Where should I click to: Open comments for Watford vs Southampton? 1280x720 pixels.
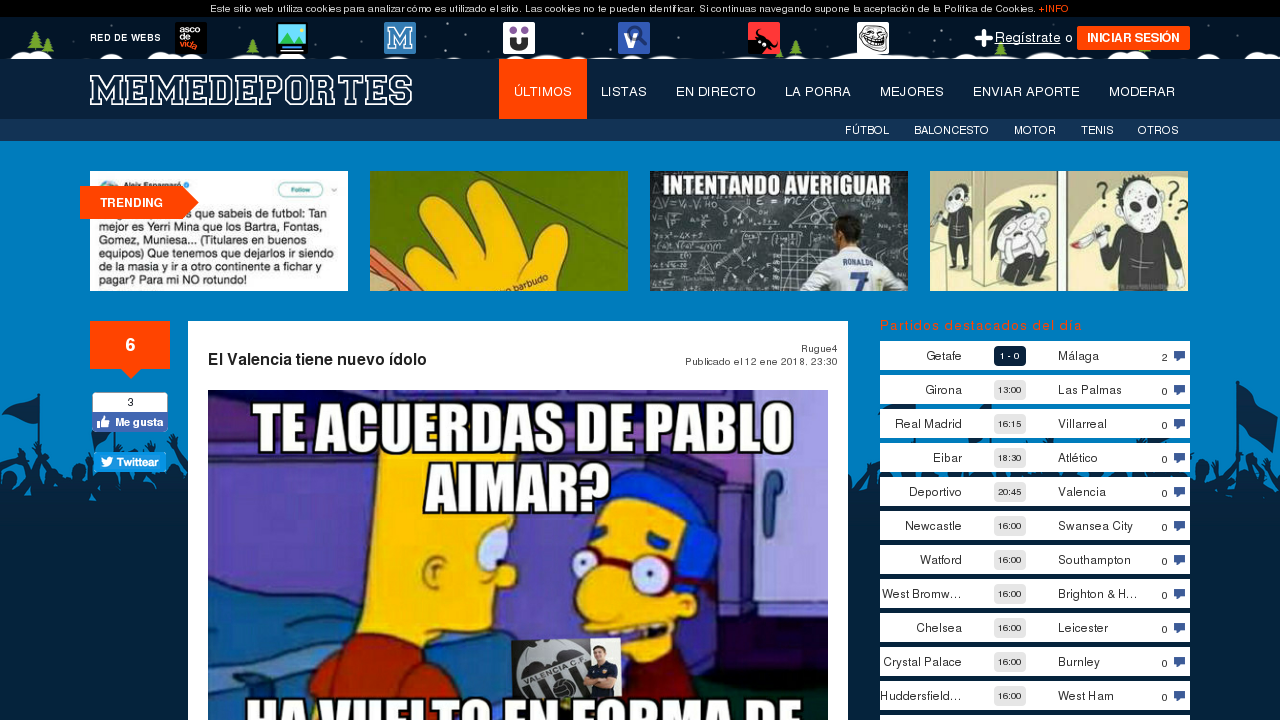point(1180,560)
